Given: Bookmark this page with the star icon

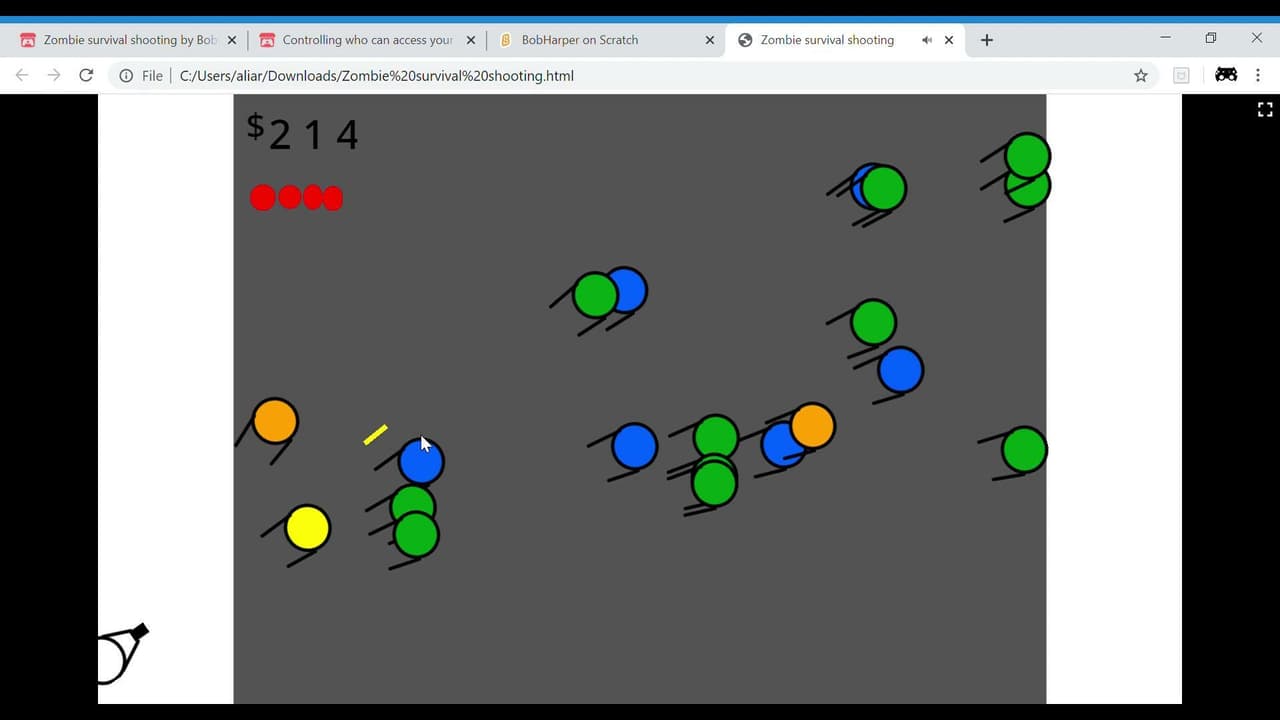Looking at the screenshot, I should click(1140, 75).
